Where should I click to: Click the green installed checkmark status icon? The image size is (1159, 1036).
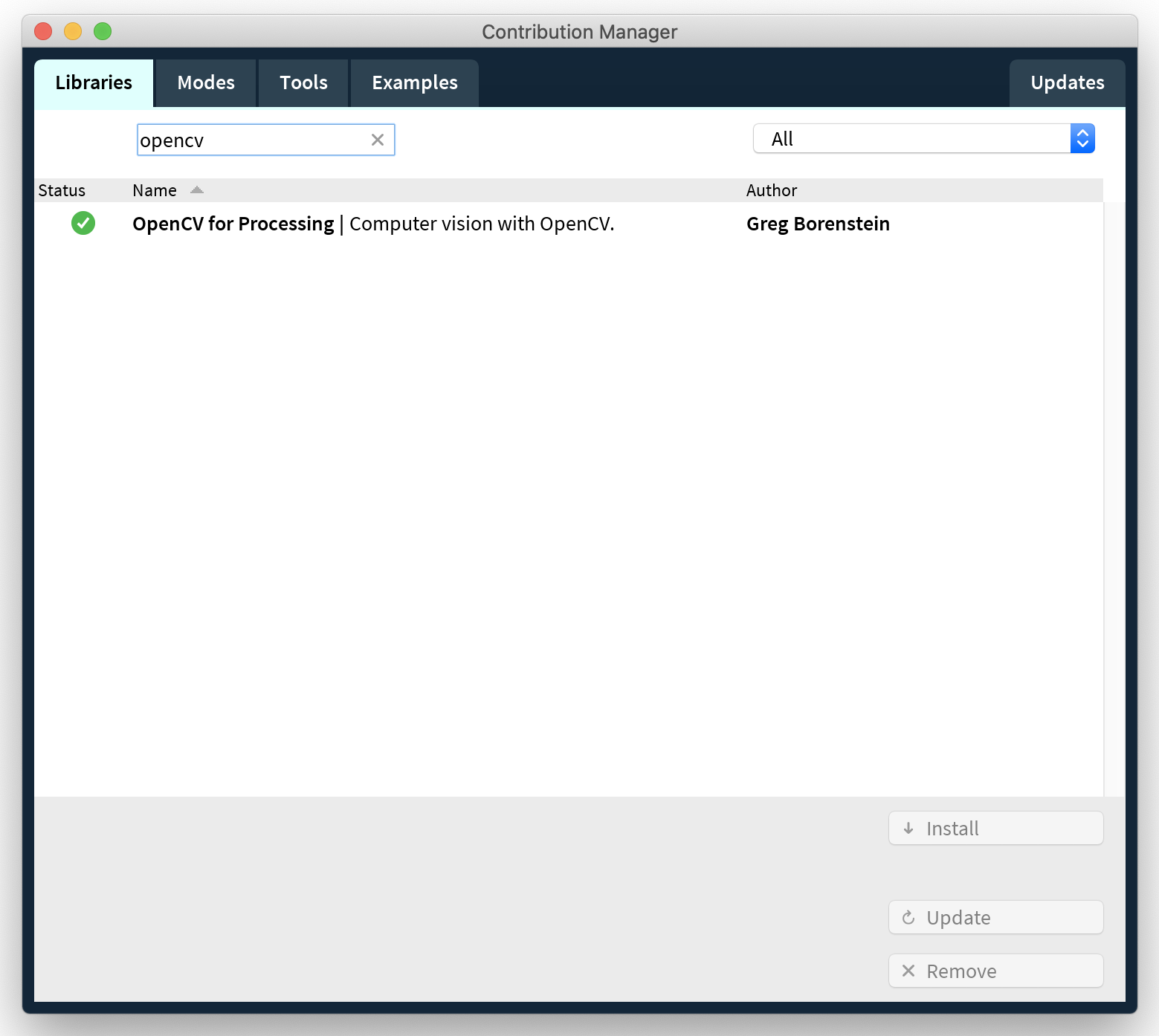tap(83, 223)
